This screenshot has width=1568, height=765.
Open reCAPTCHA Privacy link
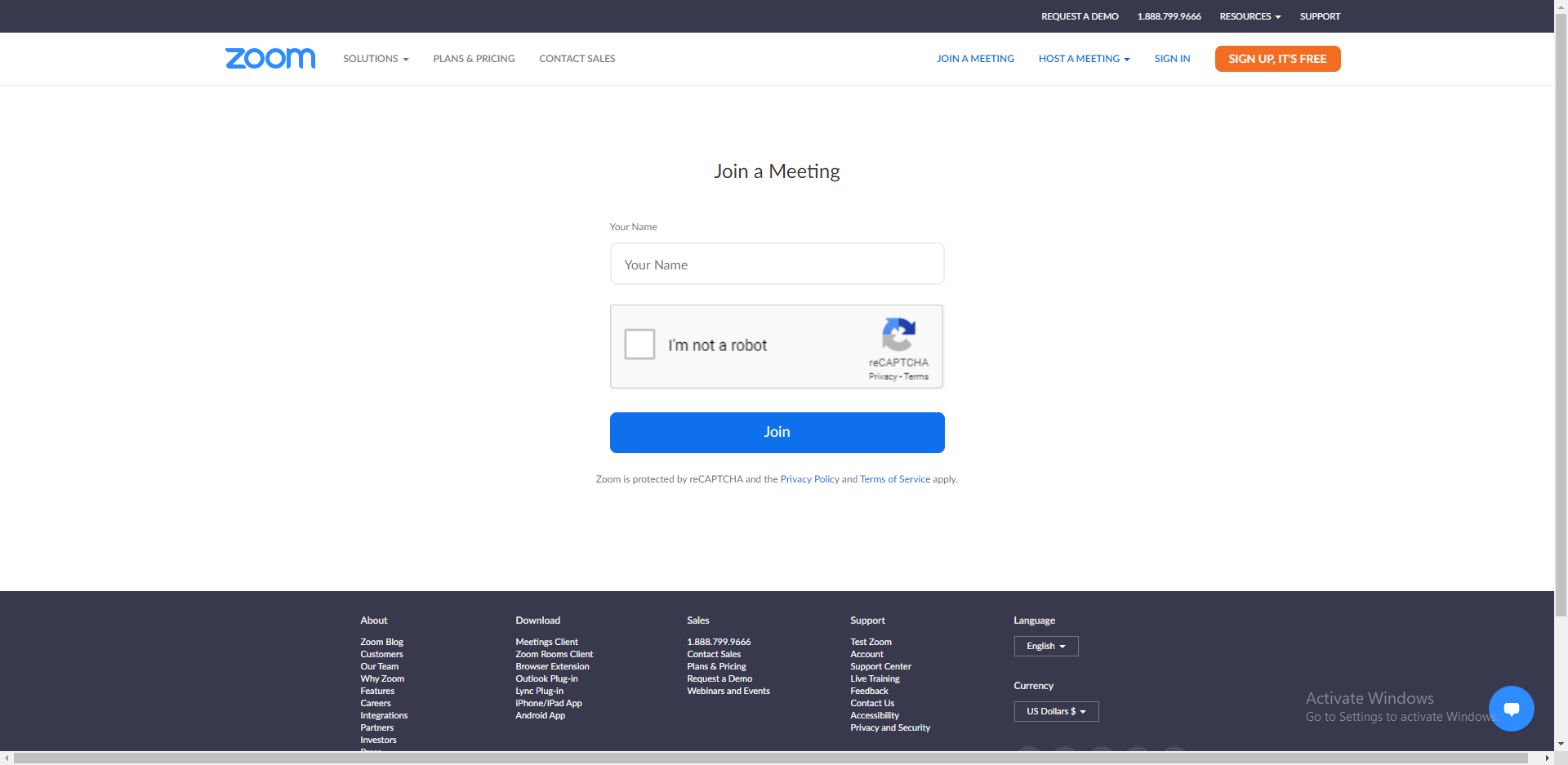point(883,376)
